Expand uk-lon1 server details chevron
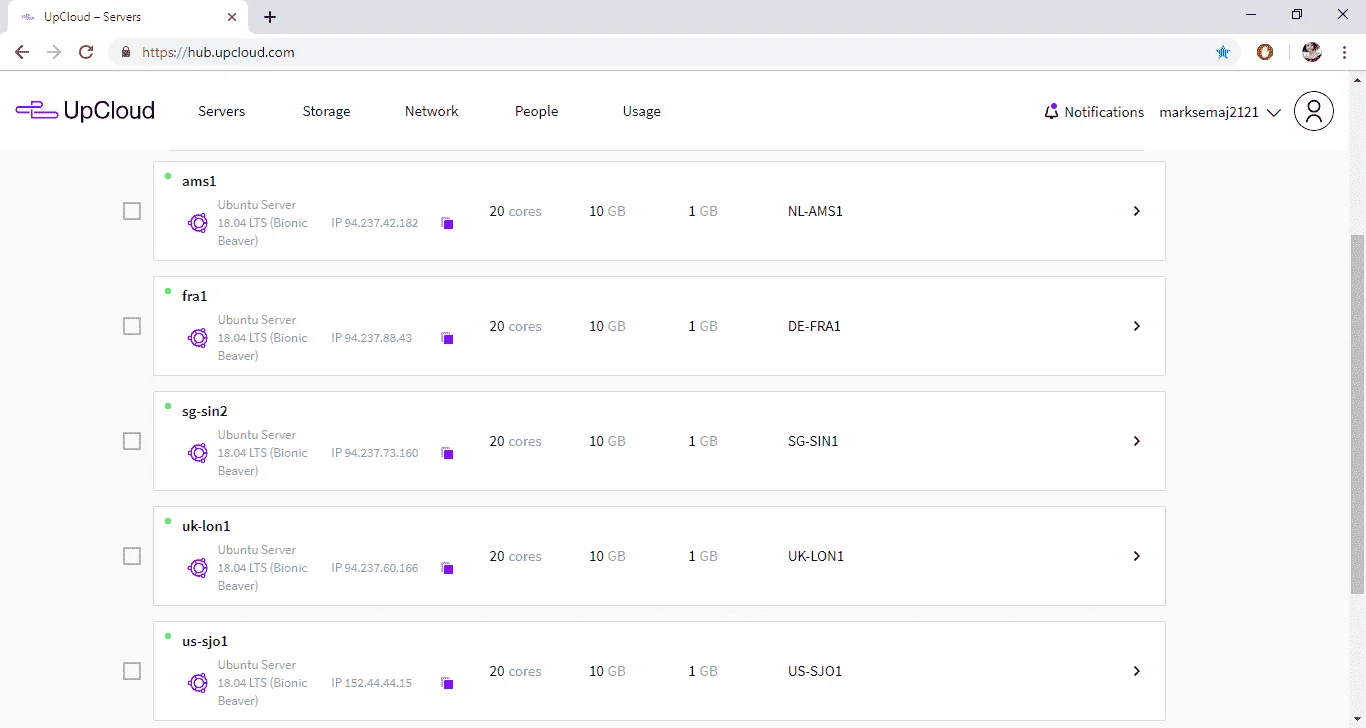 click(x=1136, y=556)
